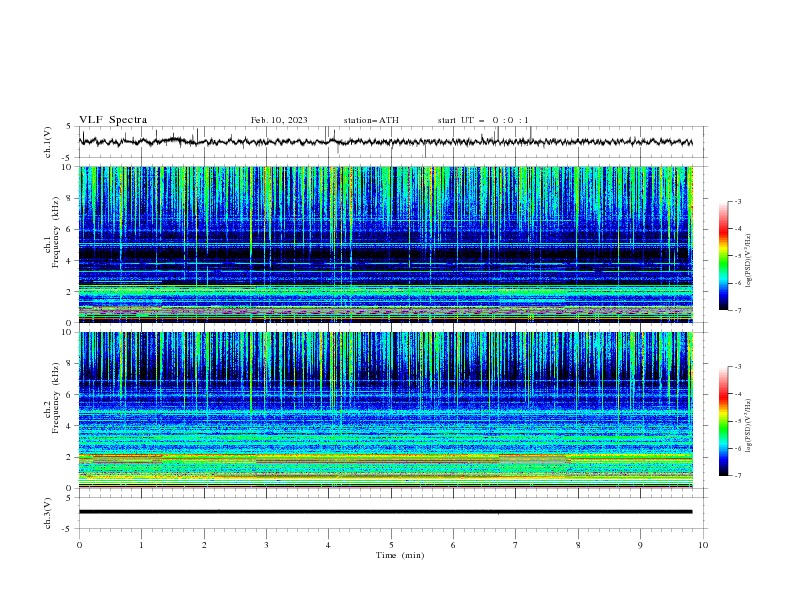Click time axis tick label "4"
Screen dimensions: 792x612
[328, 545]
